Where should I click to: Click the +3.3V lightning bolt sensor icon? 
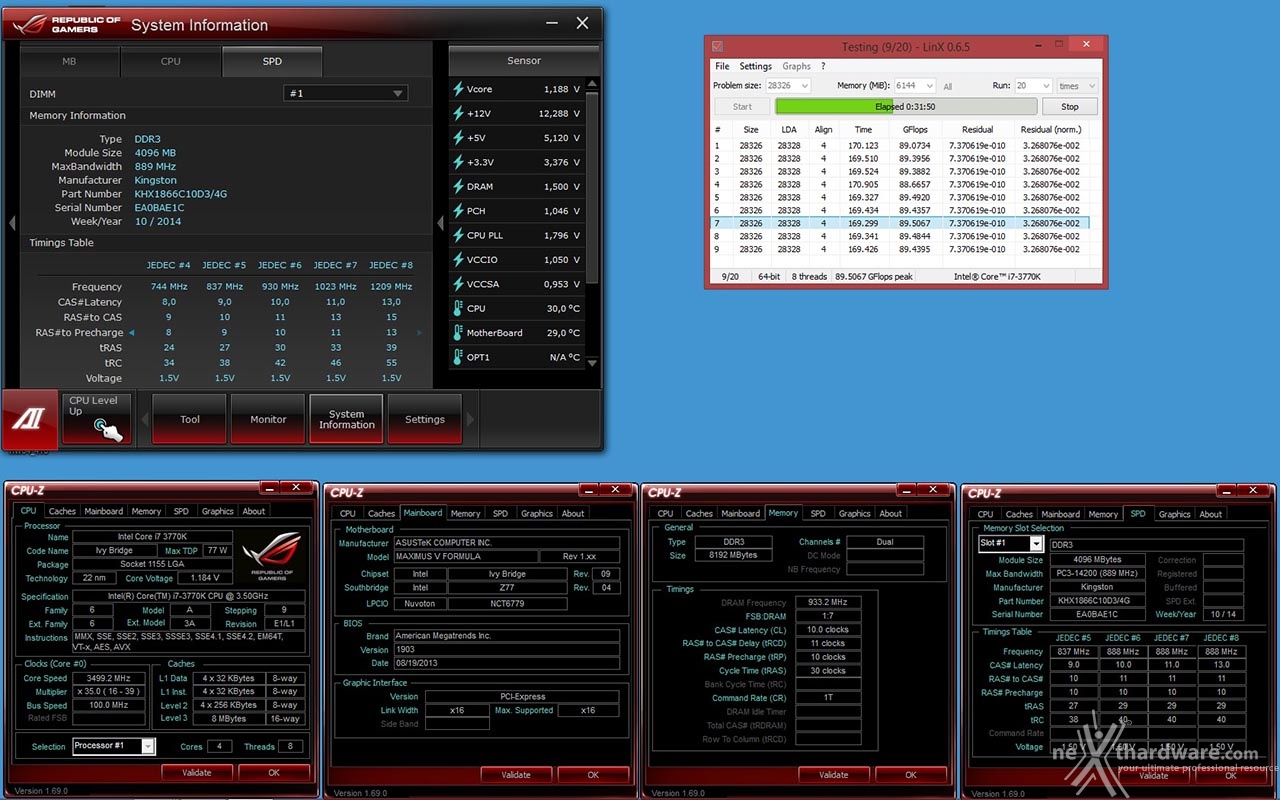coord(458,162)
